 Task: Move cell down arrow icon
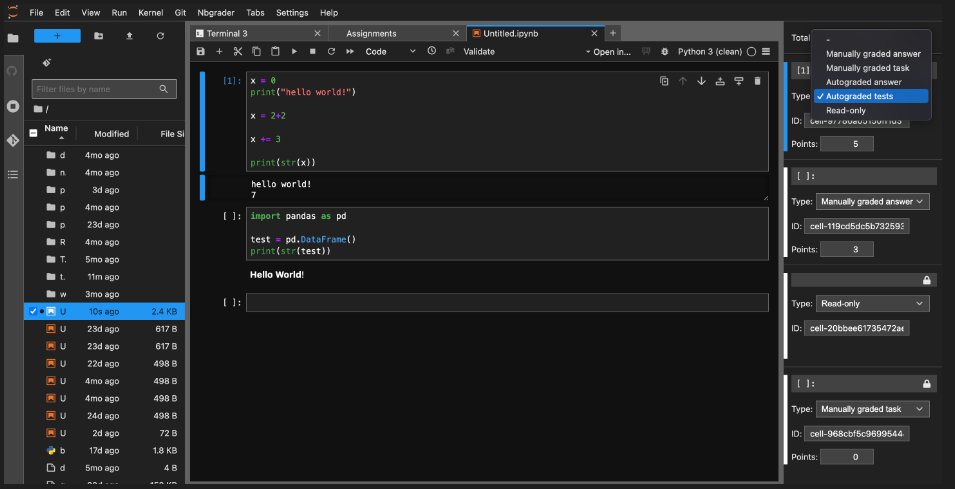point(702,81)
